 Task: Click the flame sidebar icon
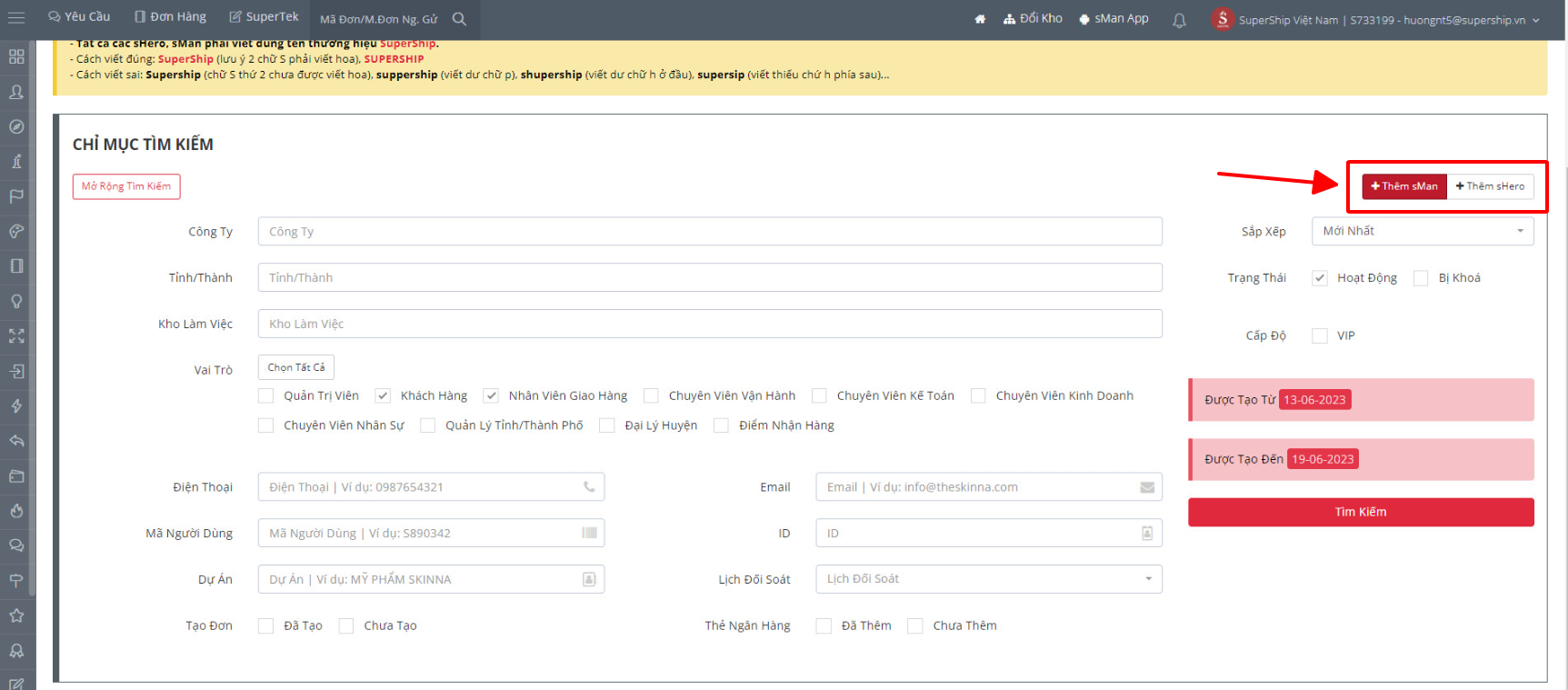click(x=16, y=511)
